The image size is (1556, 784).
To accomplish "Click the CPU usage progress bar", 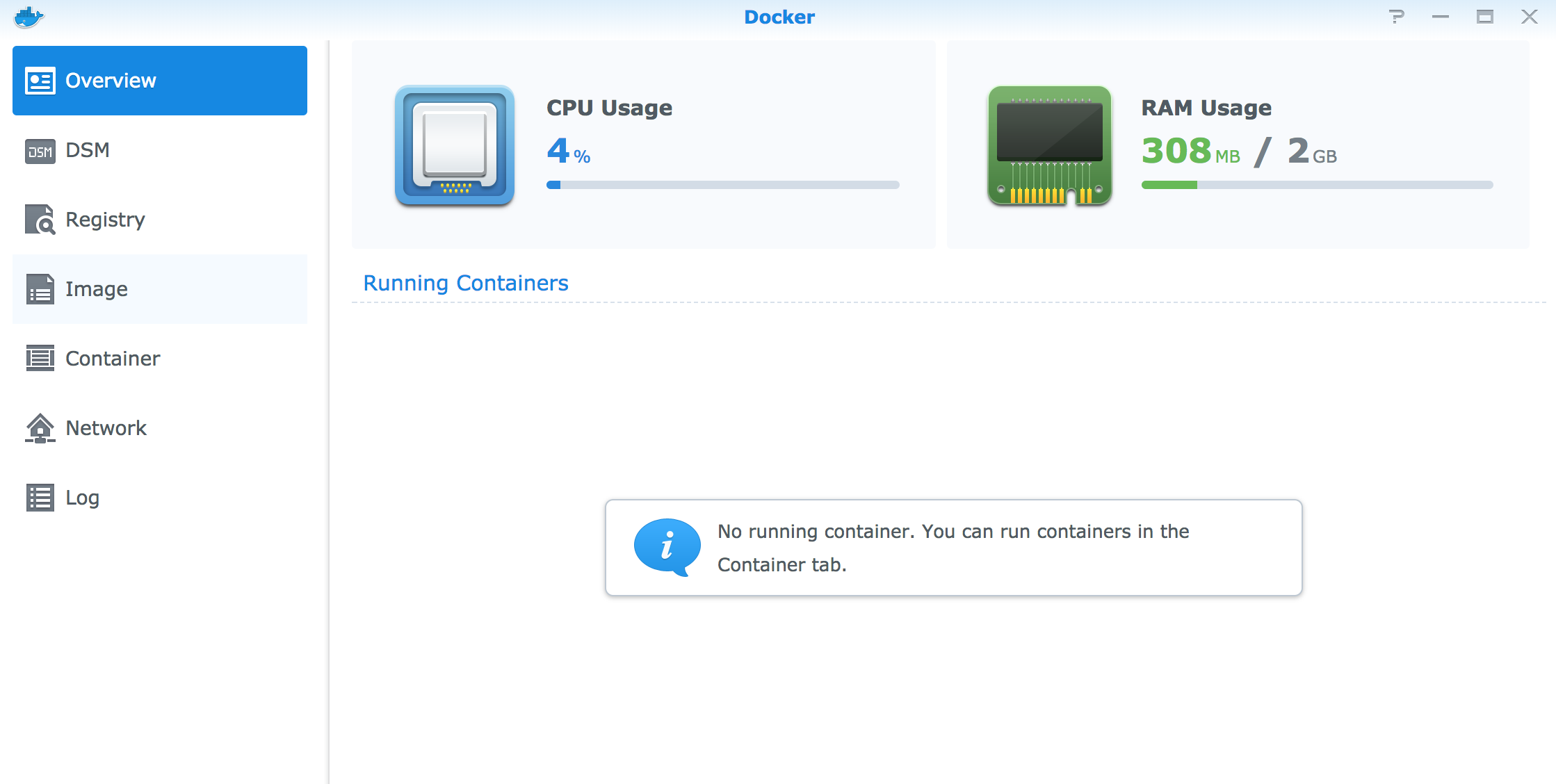I will [x=722, y=185].
